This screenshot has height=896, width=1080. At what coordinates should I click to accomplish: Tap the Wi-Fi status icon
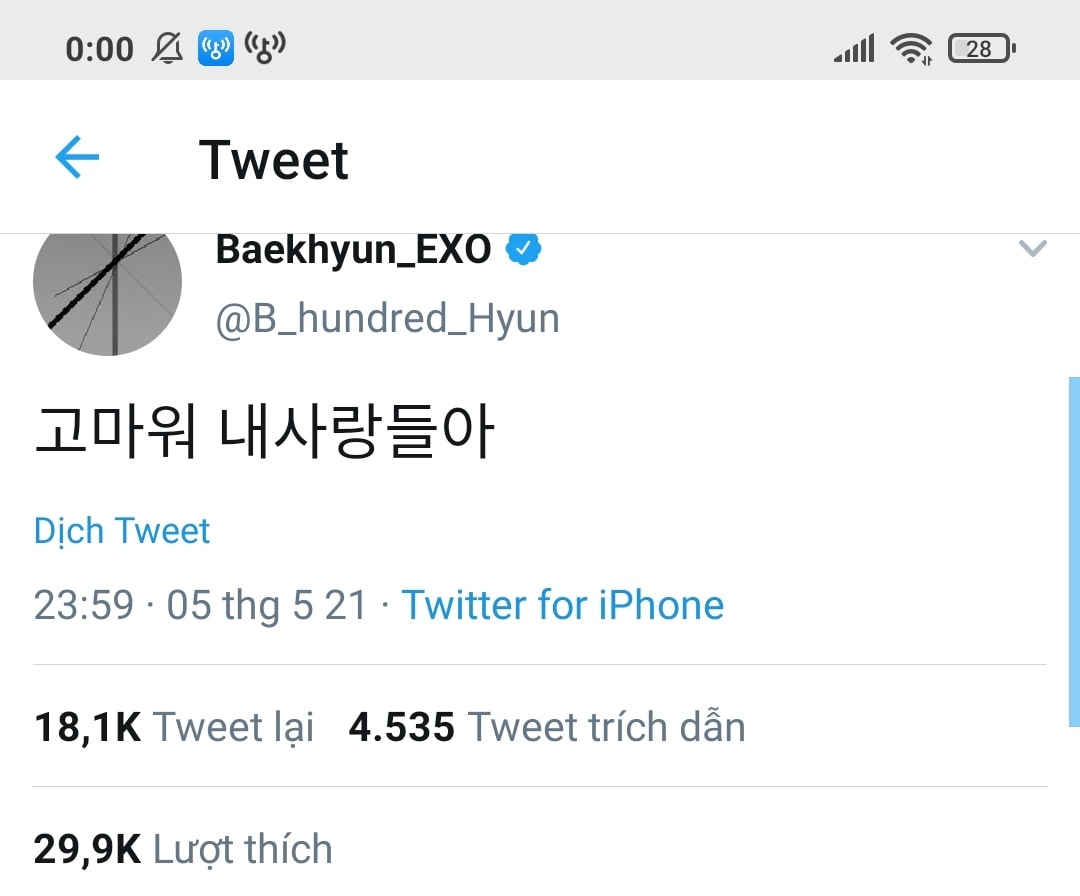(x=911, y=49)
